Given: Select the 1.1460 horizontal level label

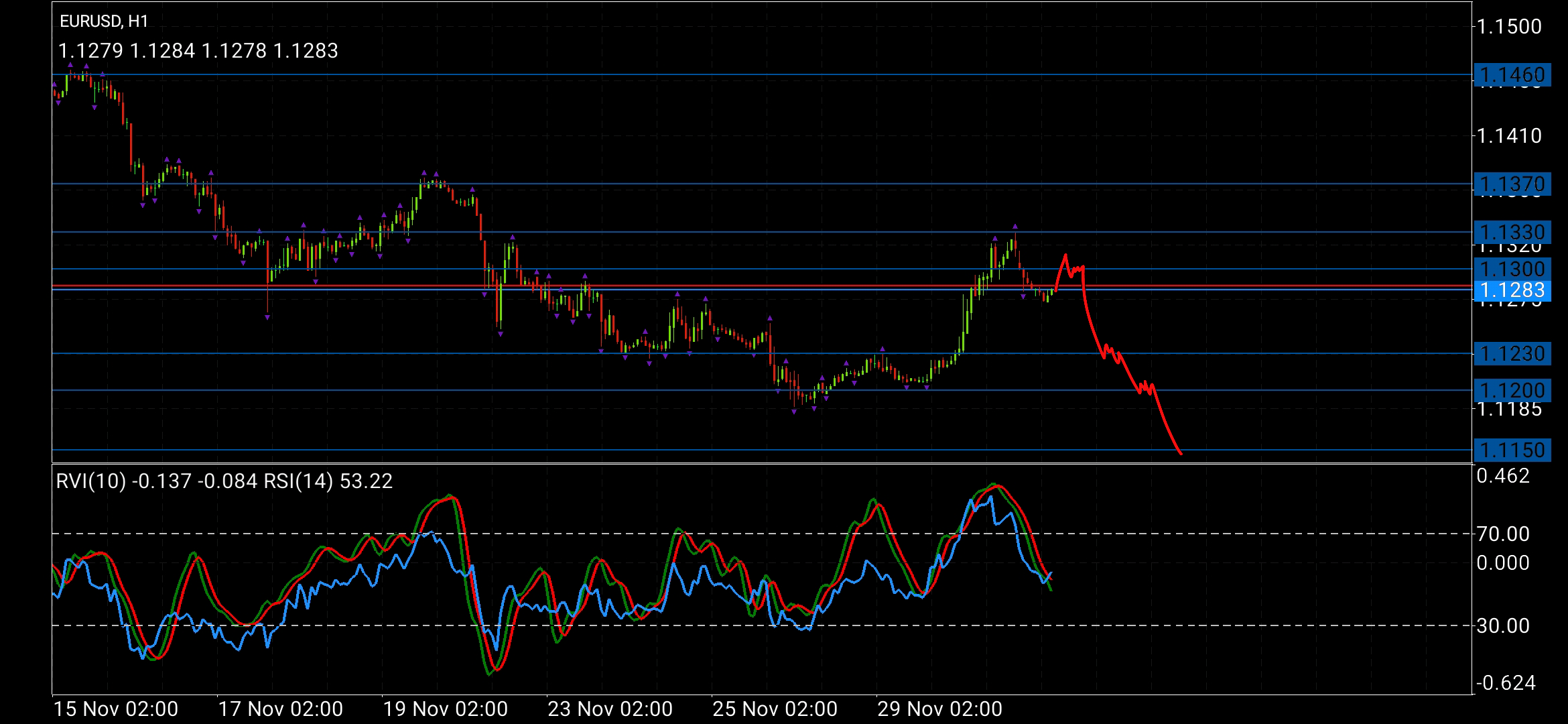Looking at the screenshot, I should [1512, 74].
